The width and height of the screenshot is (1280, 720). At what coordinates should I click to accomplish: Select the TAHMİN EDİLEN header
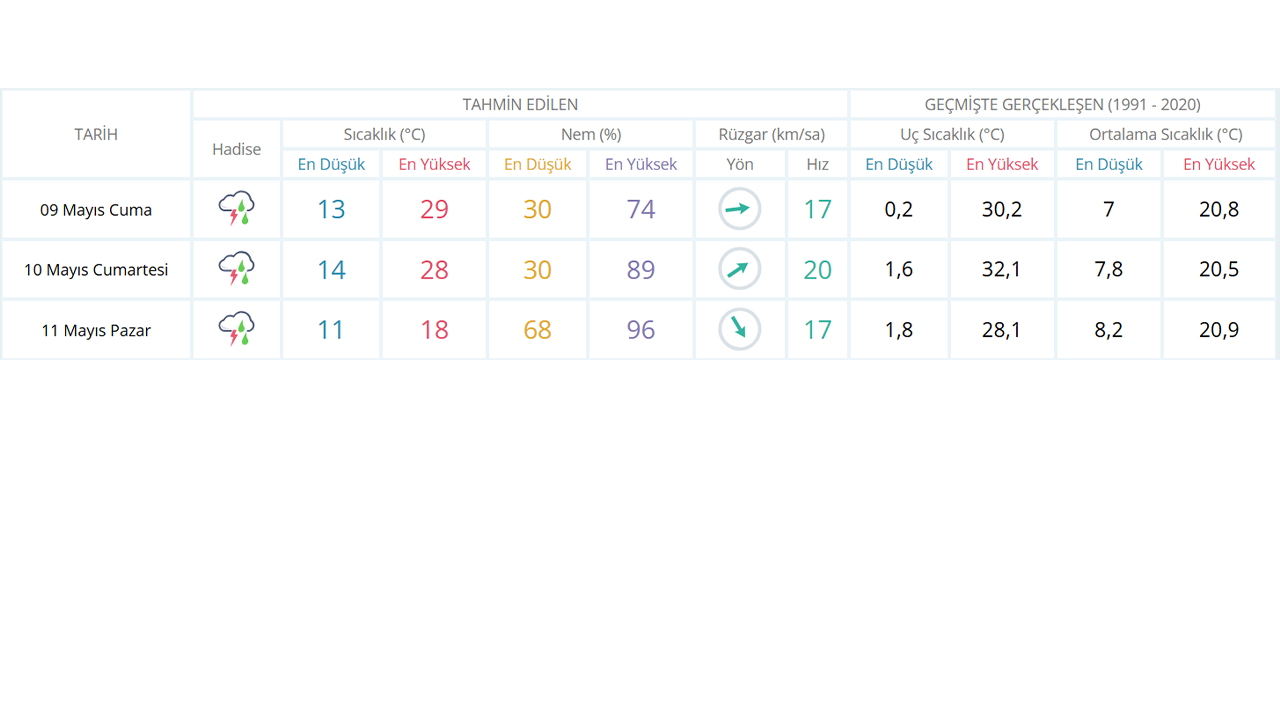520,104
